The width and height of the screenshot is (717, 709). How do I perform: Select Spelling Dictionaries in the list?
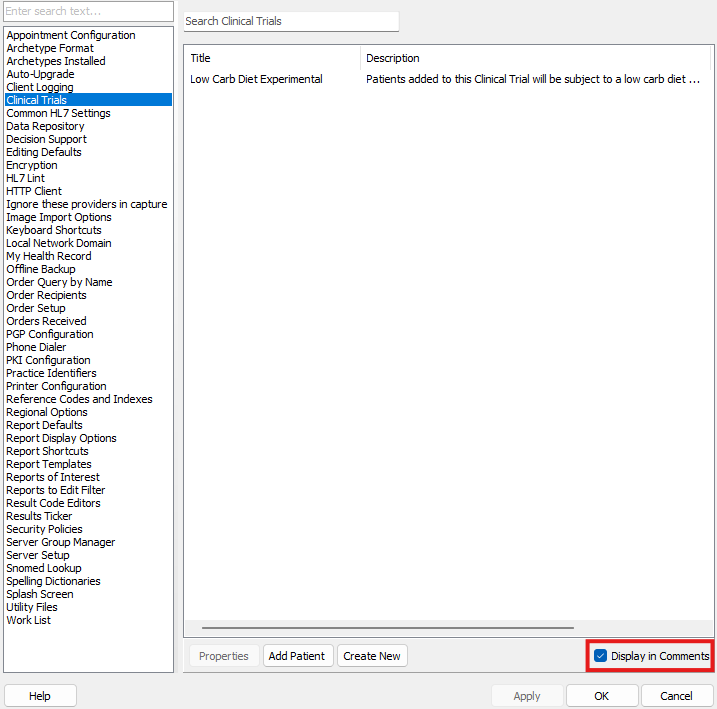53,581
